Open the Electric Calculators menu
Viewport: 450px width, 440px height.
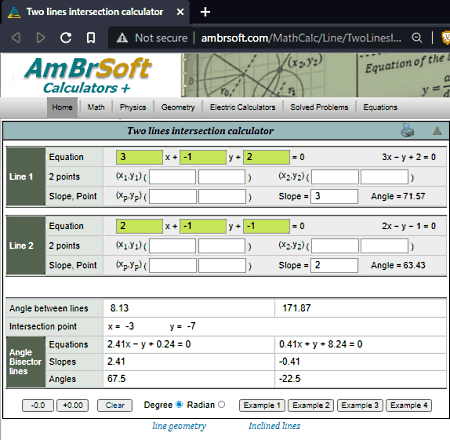242,107
